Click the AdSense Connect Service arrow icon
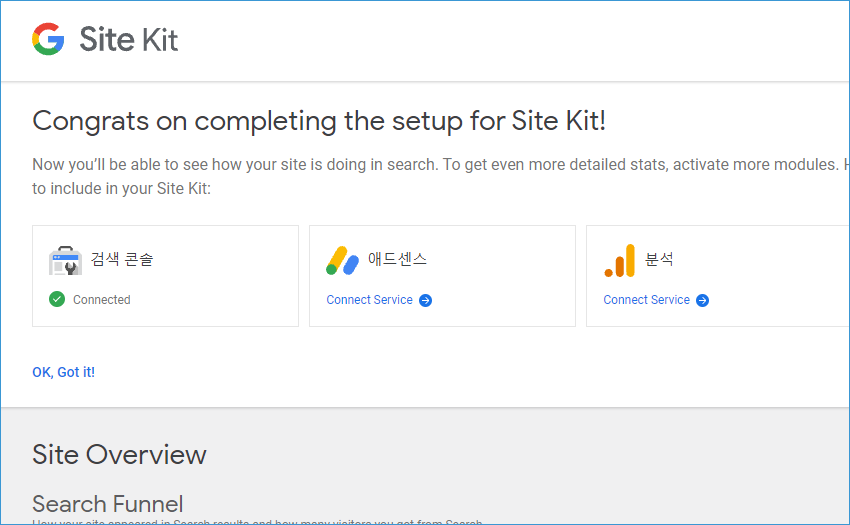Viewport: 850px width, 525px height. click(426, 300)
